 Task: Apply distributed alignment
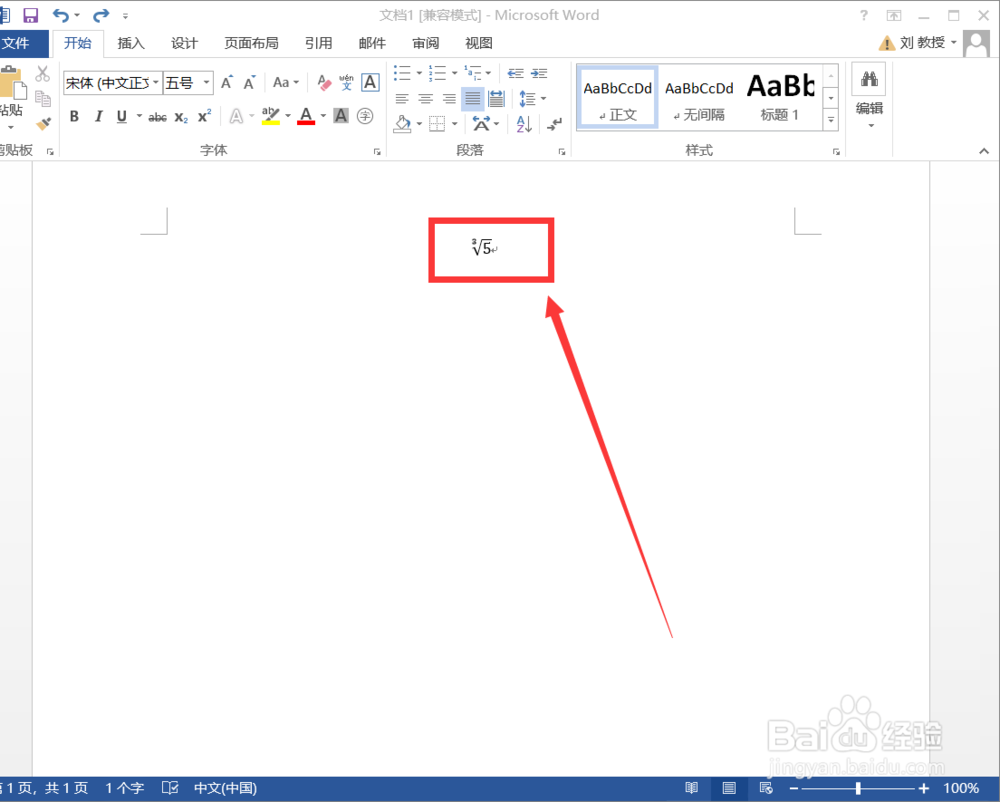click(x=496, y=98)
